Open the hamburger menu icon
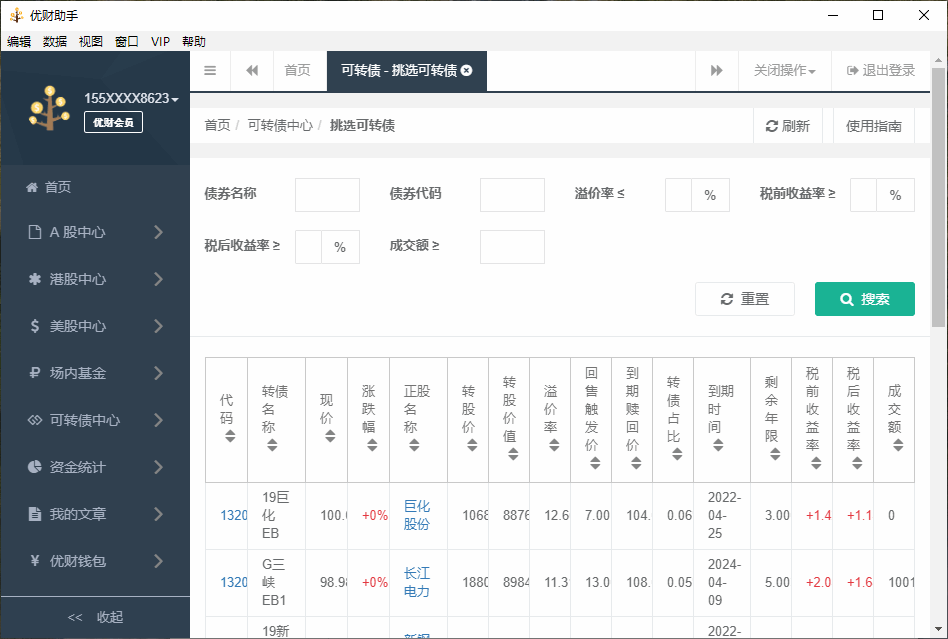The height and width of the screenshot is (639, 948). coord(210,70)
